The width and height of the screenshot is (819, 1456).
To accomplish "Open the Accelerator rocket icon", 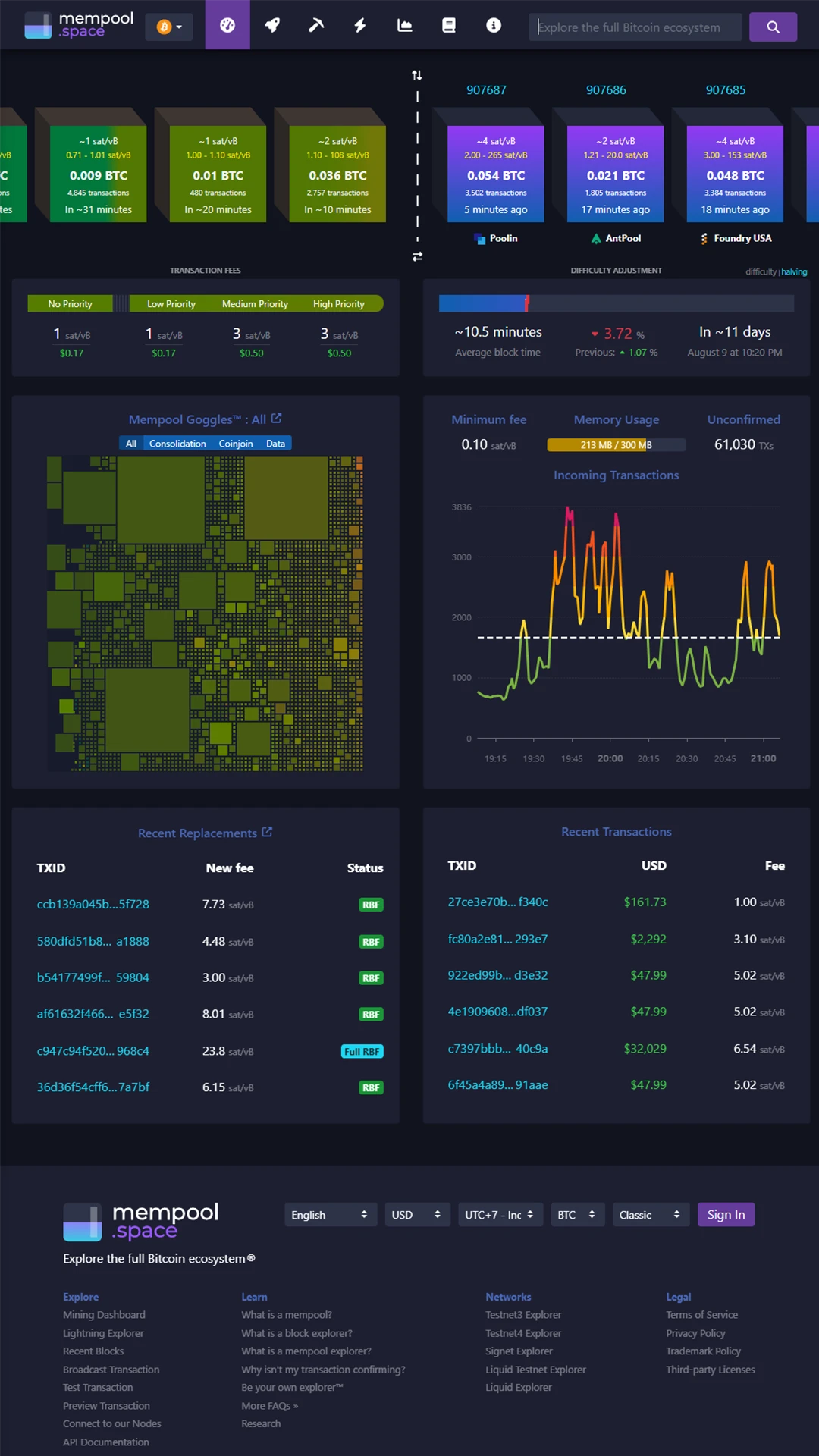I will click(x=272, y=25).
